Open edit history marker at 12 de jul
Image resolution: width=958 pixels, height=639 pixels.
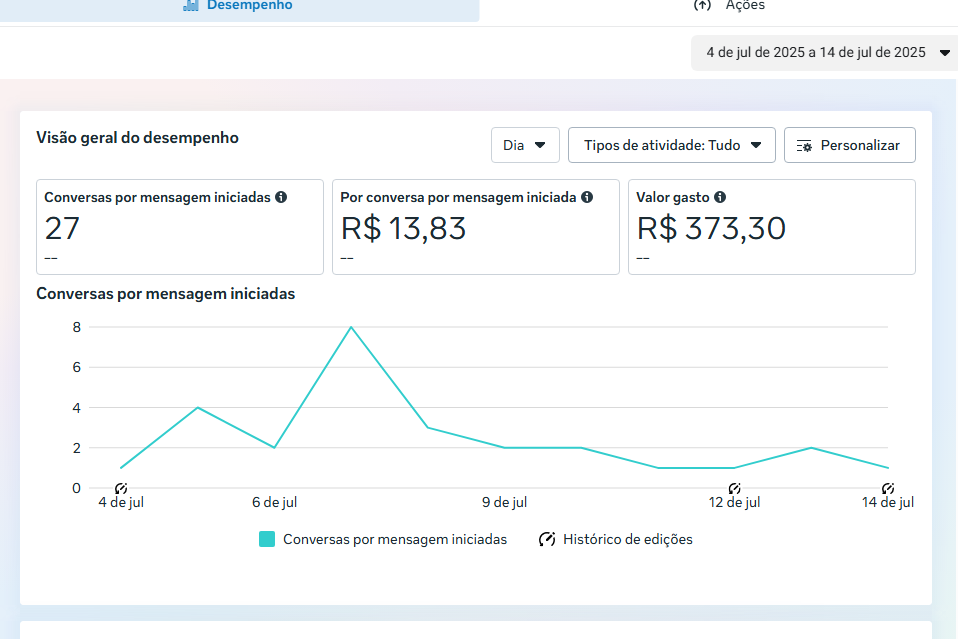click(x=735, y=488)
